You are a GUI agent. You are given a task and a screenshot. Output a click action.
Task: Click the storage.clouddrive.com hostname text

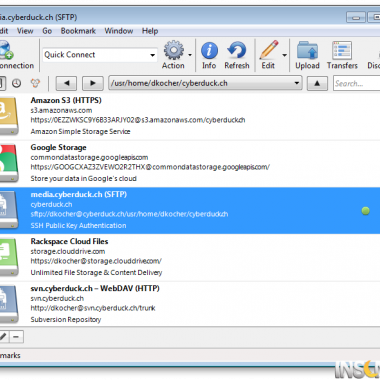click(x=68, y=251)
